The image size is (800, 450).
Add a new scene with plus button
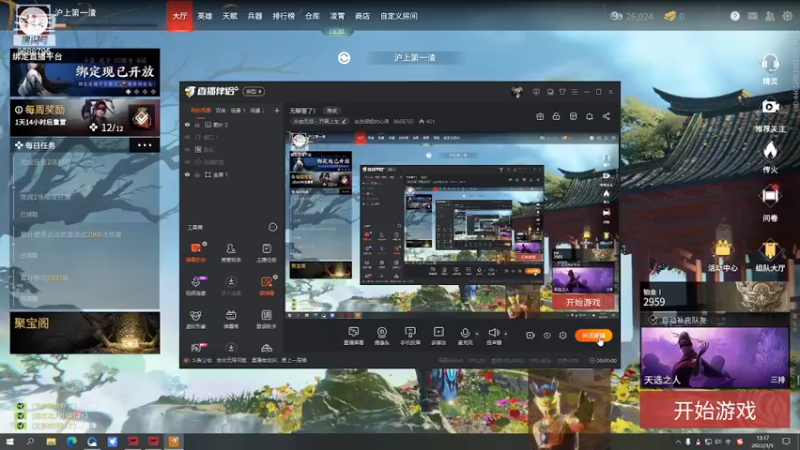click(x=277, y=110)
